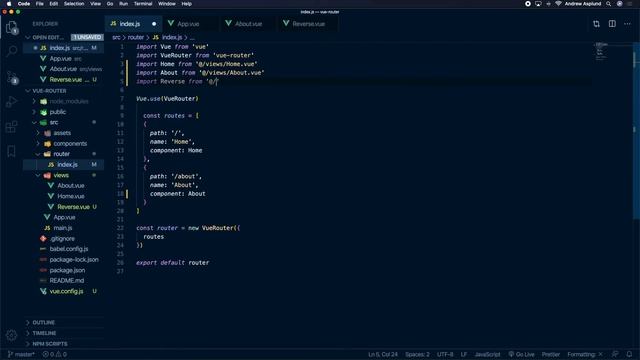Switch to the Reverse.vue editor tab

(x=308, y=24)
